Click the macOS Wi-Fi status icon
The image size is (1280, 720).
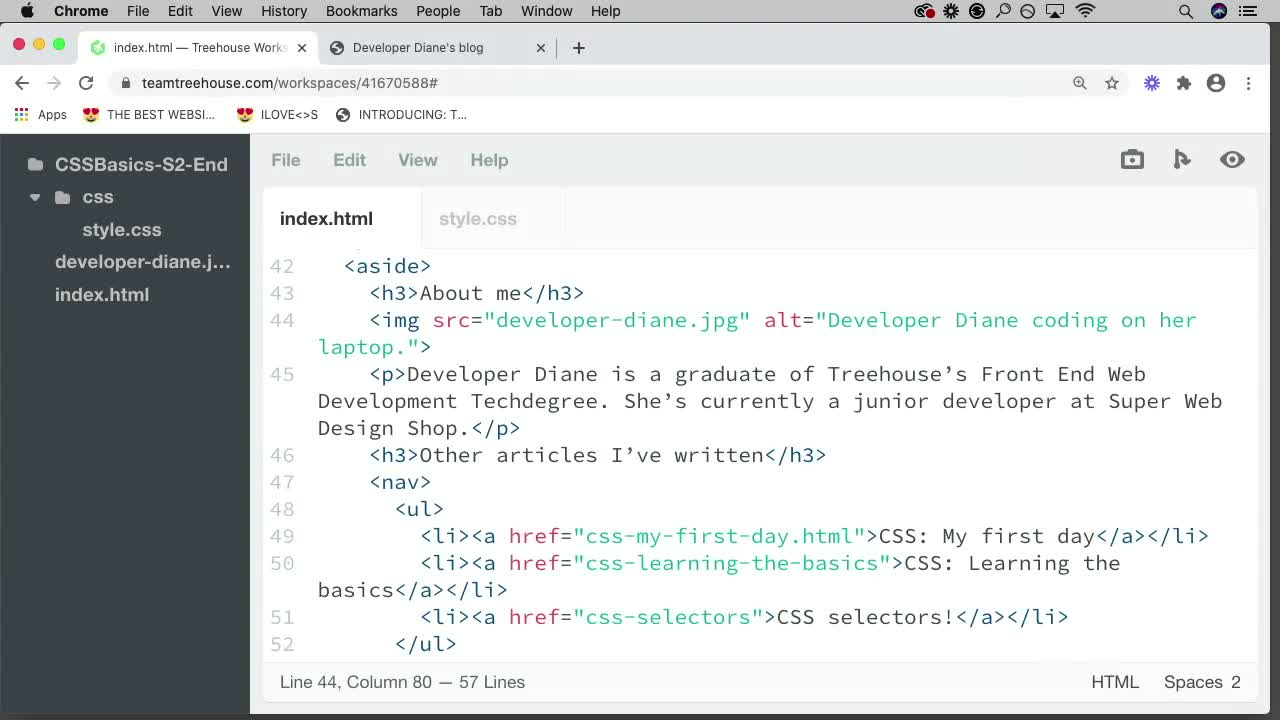[x=1086, y=11]
